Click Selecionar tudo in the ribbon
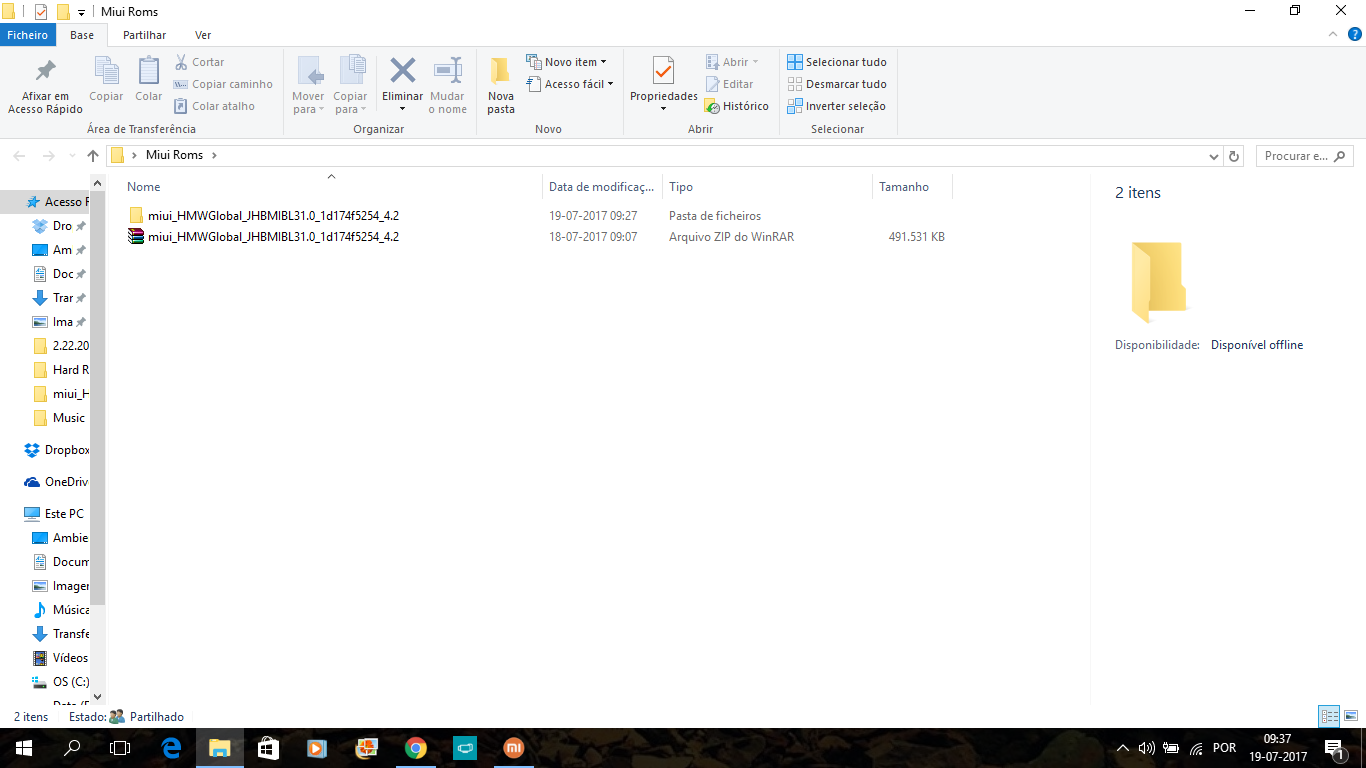1366x768 pixels. (837, 62)
